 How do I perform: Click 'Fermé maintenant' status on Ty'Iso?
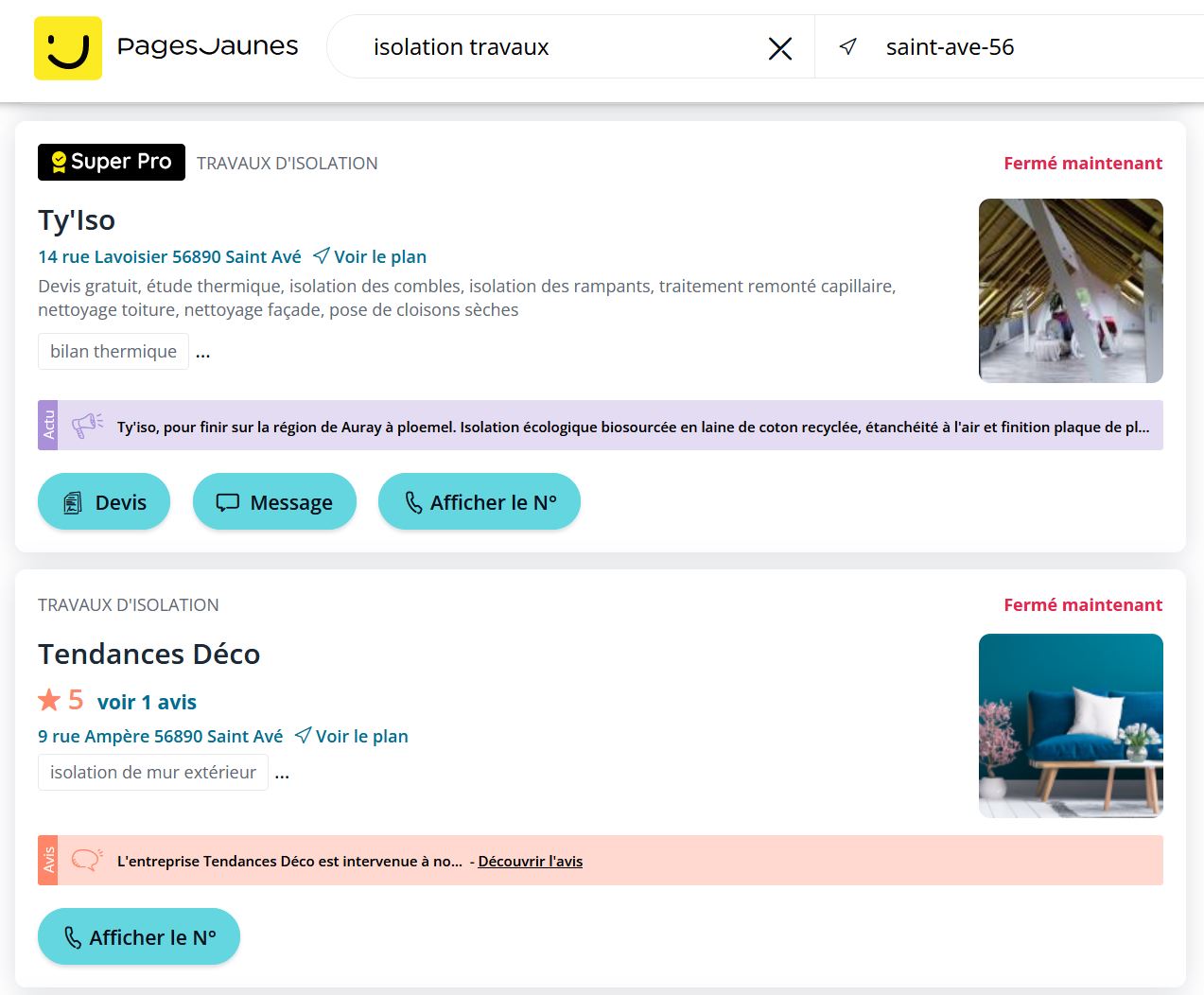tap(1083, 163)
